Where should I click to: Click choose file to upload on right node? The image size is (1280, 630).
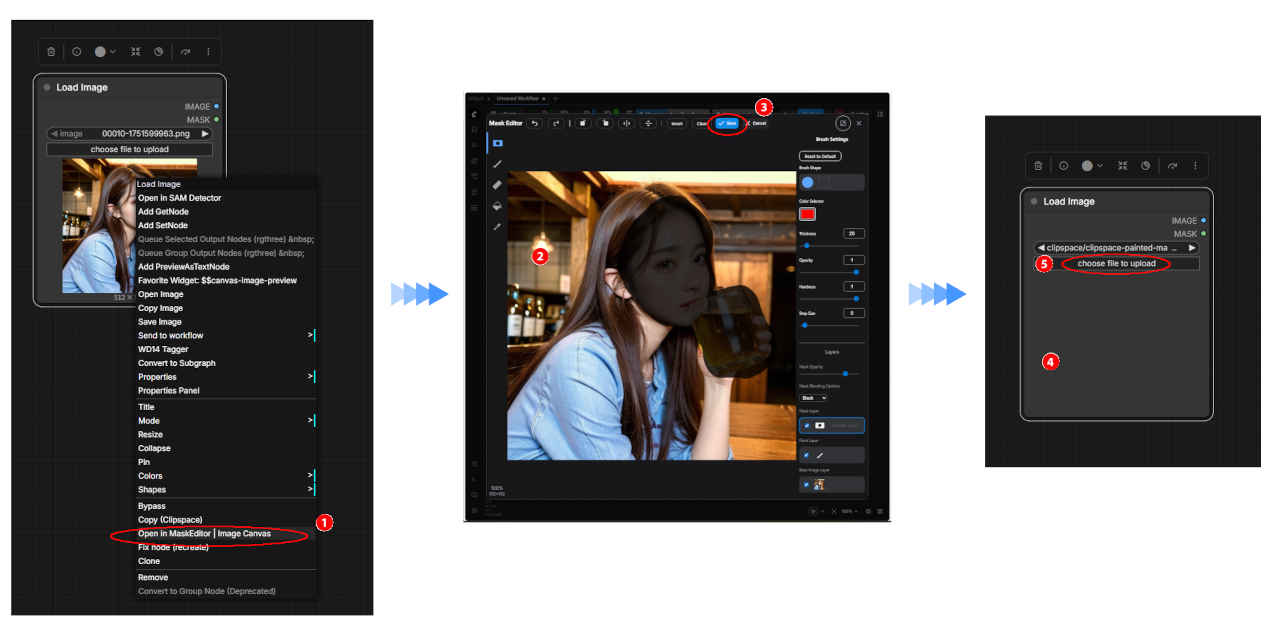click(x=1116, y=264)
